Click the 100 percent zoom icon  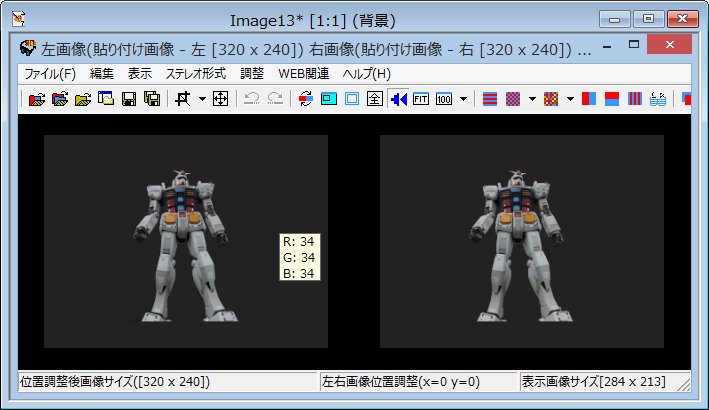444,99
